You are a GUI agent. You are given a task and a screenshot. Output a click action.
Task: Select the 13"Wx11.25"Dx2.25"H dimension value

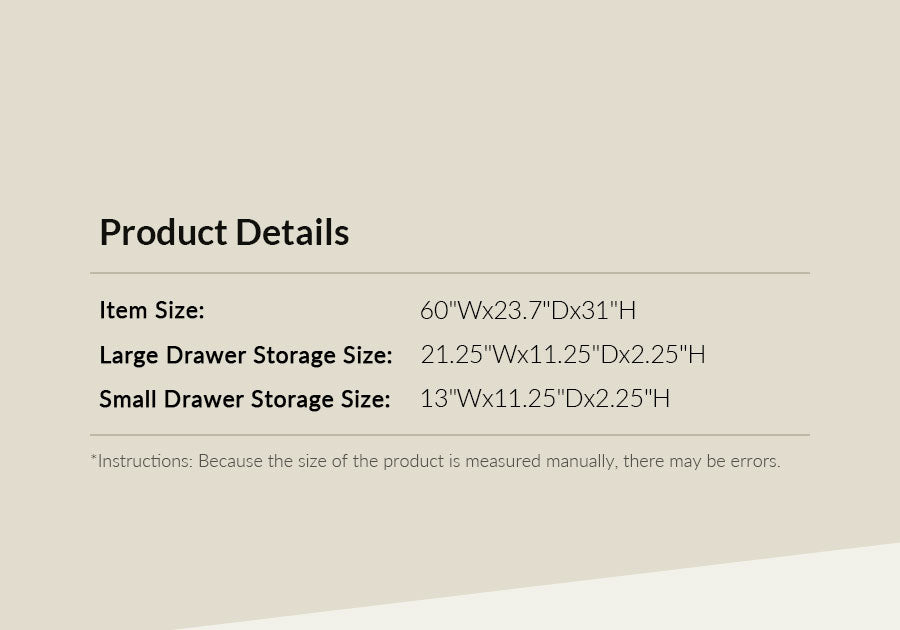coord(544,399)
